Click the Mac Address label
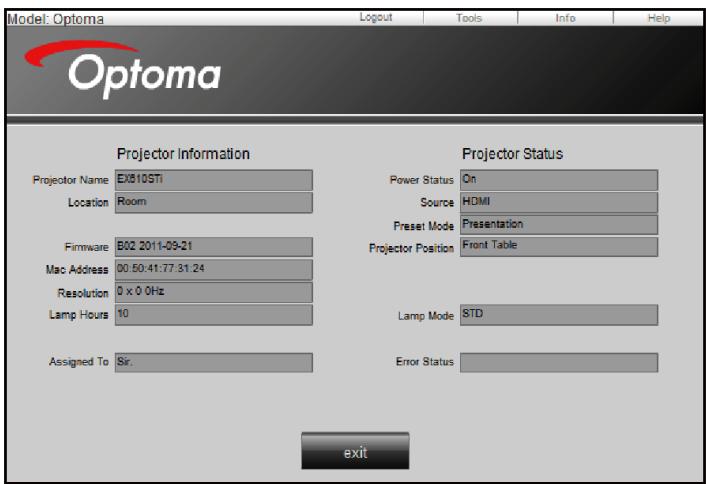Screen dimensions: 706x484 click(77, 270)
